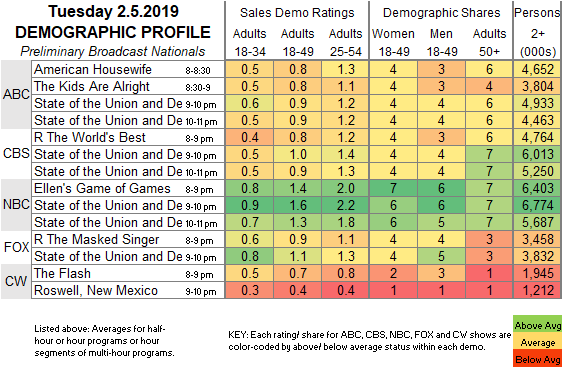Click R The Masked Singer row title
The width and height of the screenshot is (562, 367).
coord(96,239)
